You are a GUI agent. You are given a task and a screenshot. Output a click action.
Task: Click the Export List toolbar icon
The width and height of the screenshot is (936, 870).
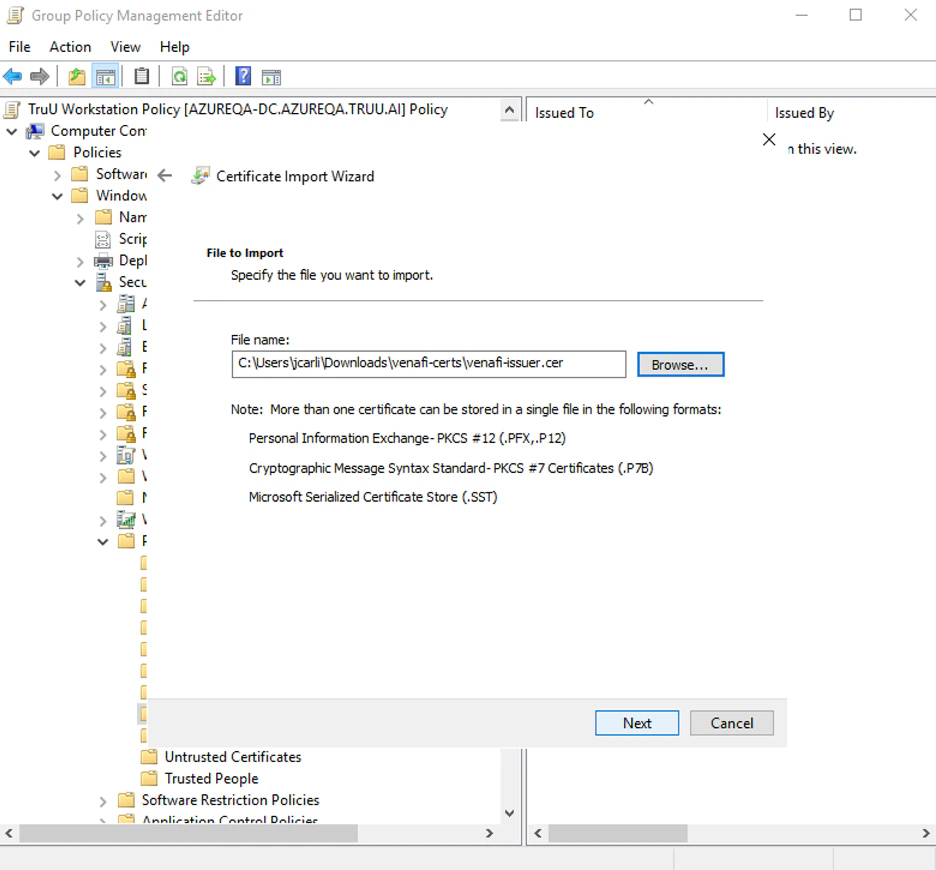coord(207,76)
